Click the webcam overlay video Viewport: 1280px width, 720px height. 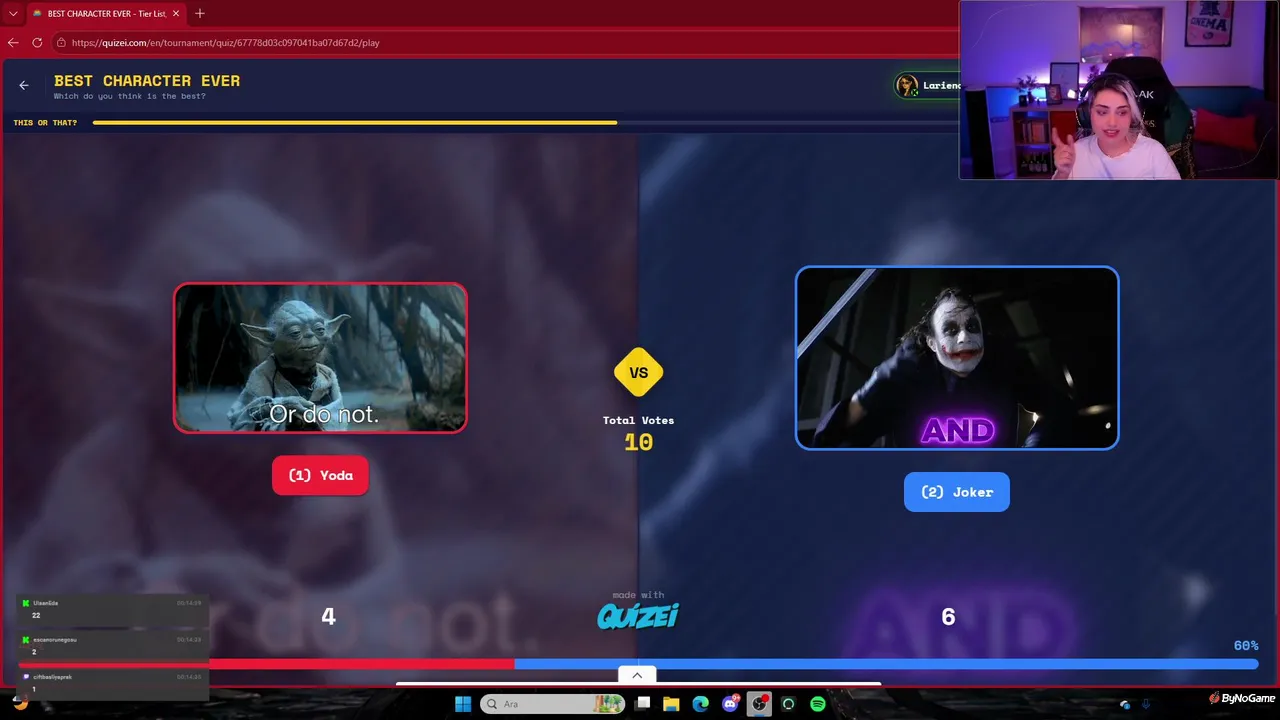point(1119,90)
